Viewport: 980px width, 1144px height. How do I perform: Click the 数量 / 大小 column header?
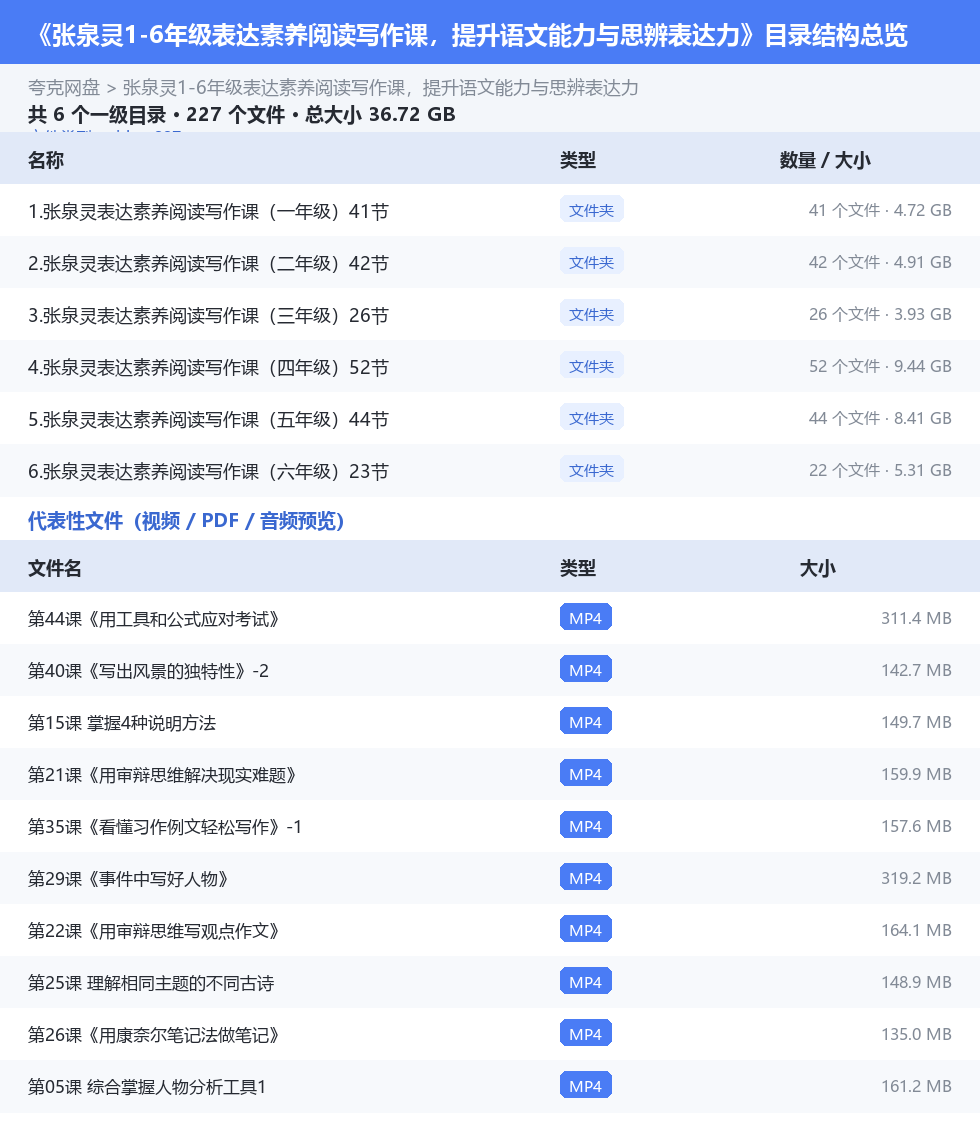click(x=825, y=161)
